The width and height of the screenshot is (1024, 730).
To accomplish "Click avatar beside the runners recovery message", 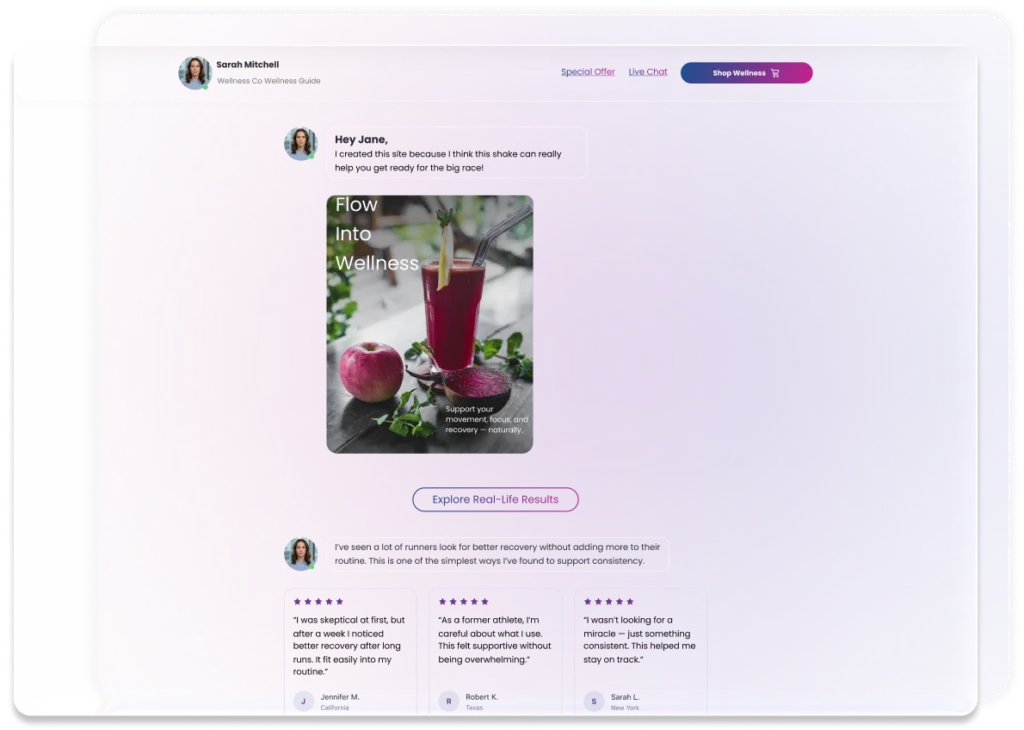I will coord(300,554).
